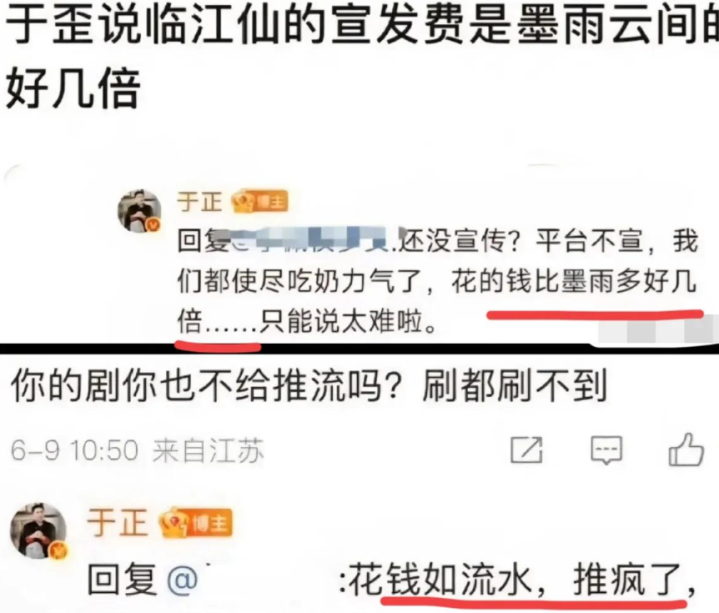
Task: Open 于正 username in lower reply
Action: tap(117, 523)
